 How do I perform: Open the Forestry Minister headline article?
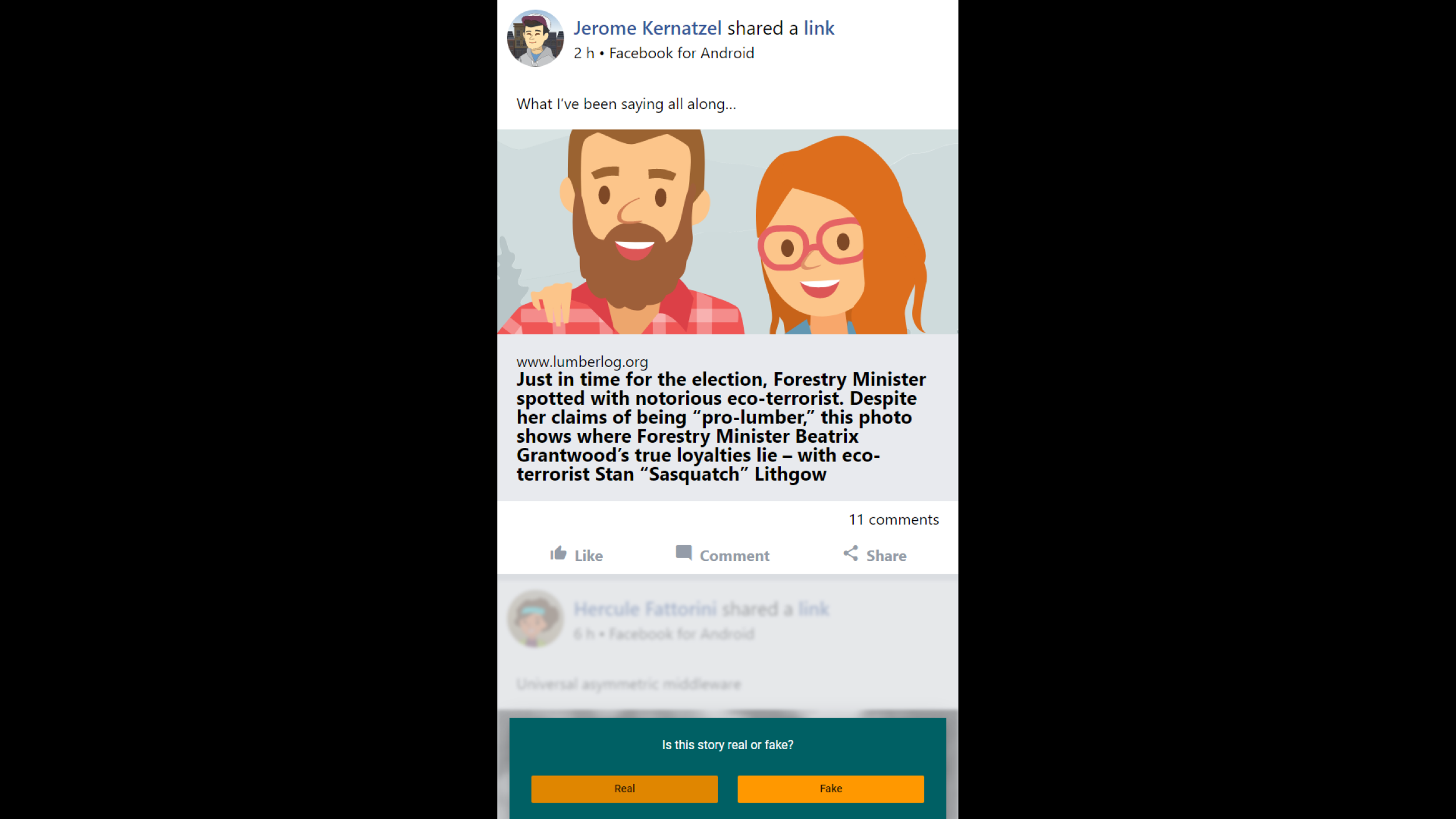pos(721,427)
